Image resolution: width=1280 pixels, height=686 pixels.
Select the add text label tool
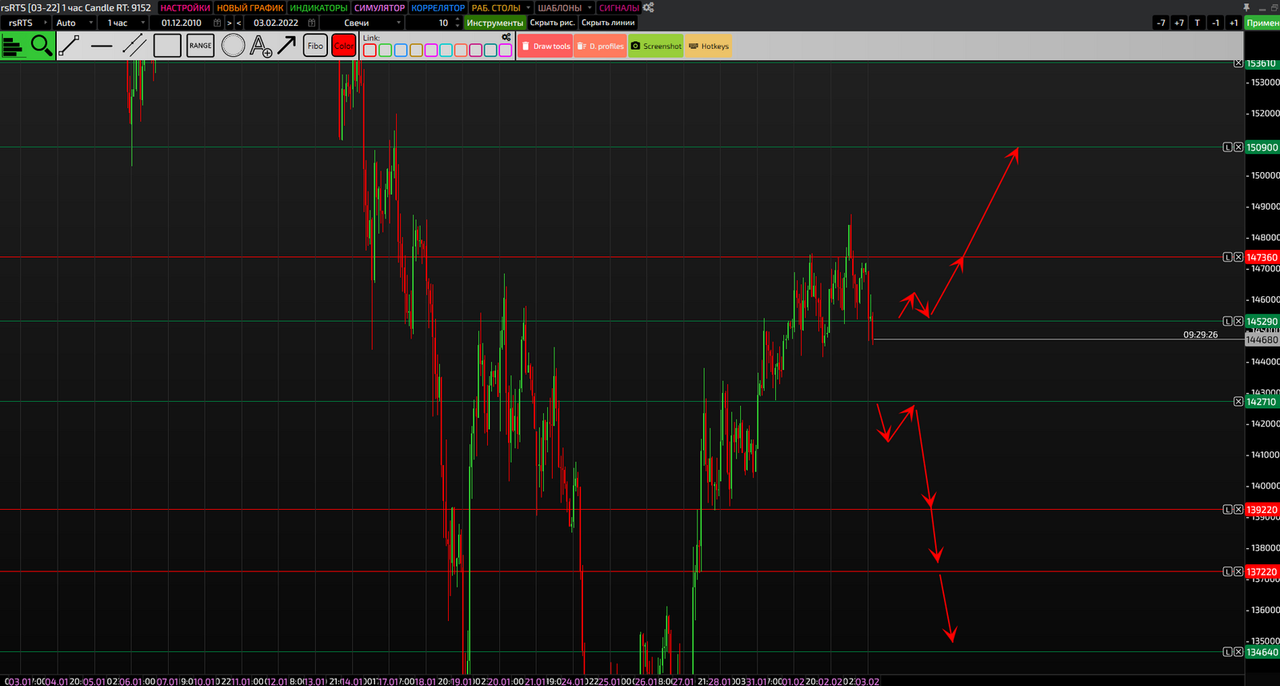260,45
